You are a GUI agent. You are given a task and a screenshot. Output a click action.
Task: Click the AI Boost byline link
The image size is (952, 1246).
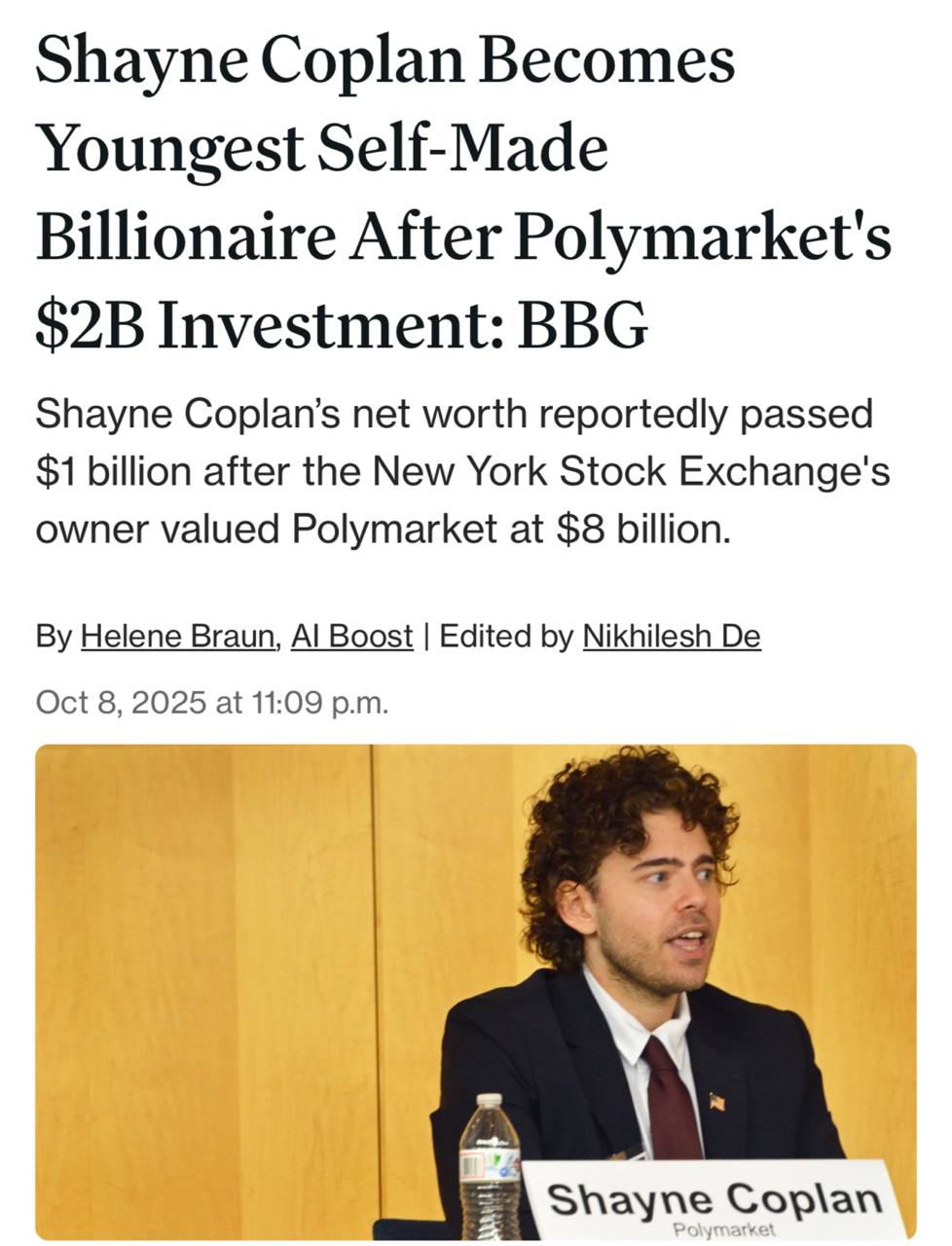click(x=351, y=637)
